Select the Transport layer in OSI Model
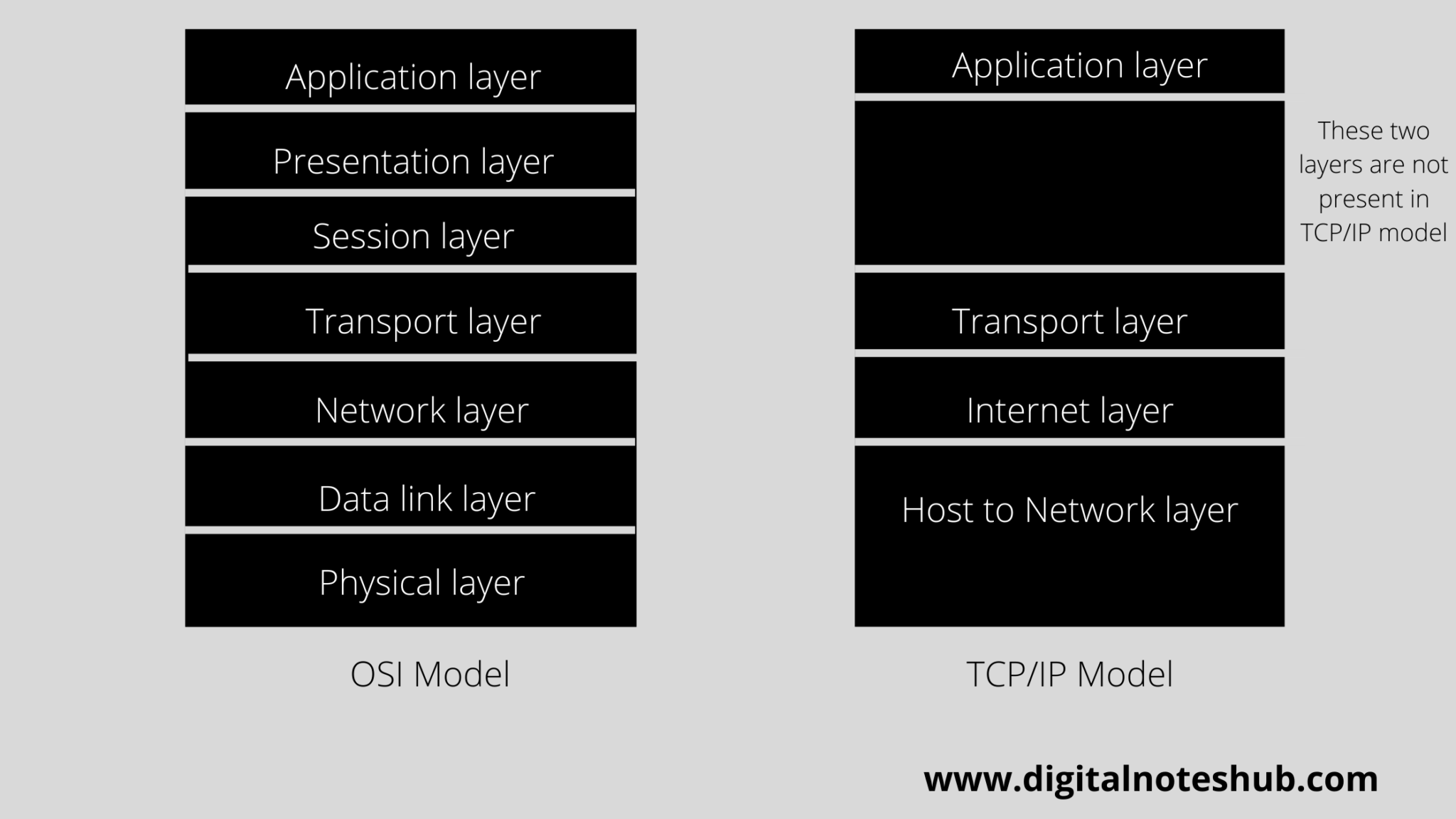 click(x=411, y=321)
